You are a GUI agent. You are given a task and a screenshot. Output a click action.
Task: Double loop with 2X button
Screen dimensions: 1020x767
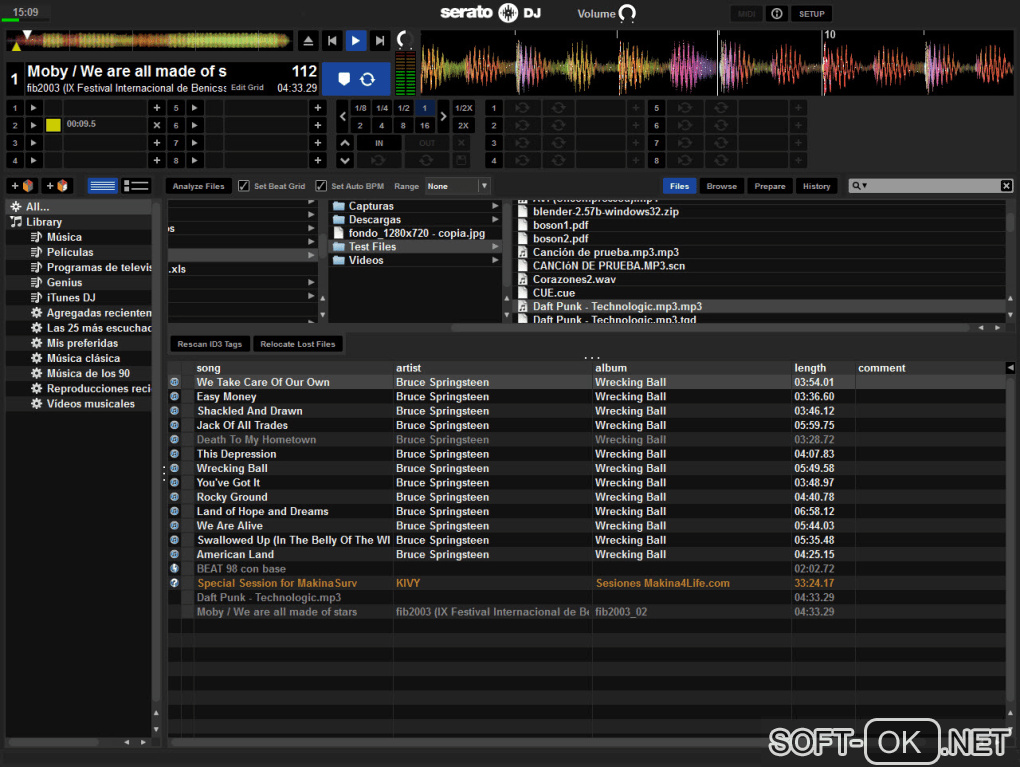(x=463, y=126)
